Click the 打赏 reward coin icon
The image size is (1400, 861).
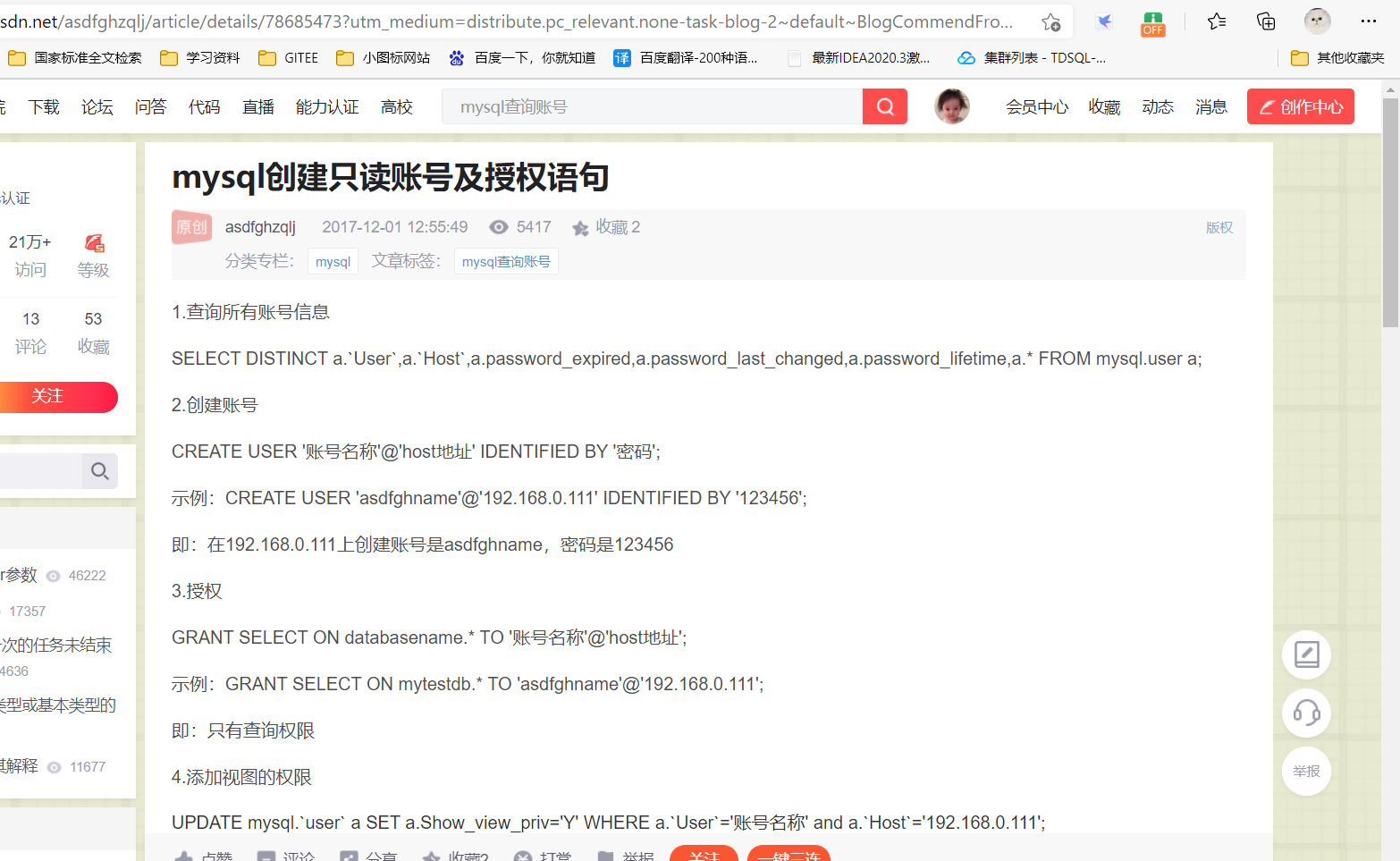pos(523,856)
